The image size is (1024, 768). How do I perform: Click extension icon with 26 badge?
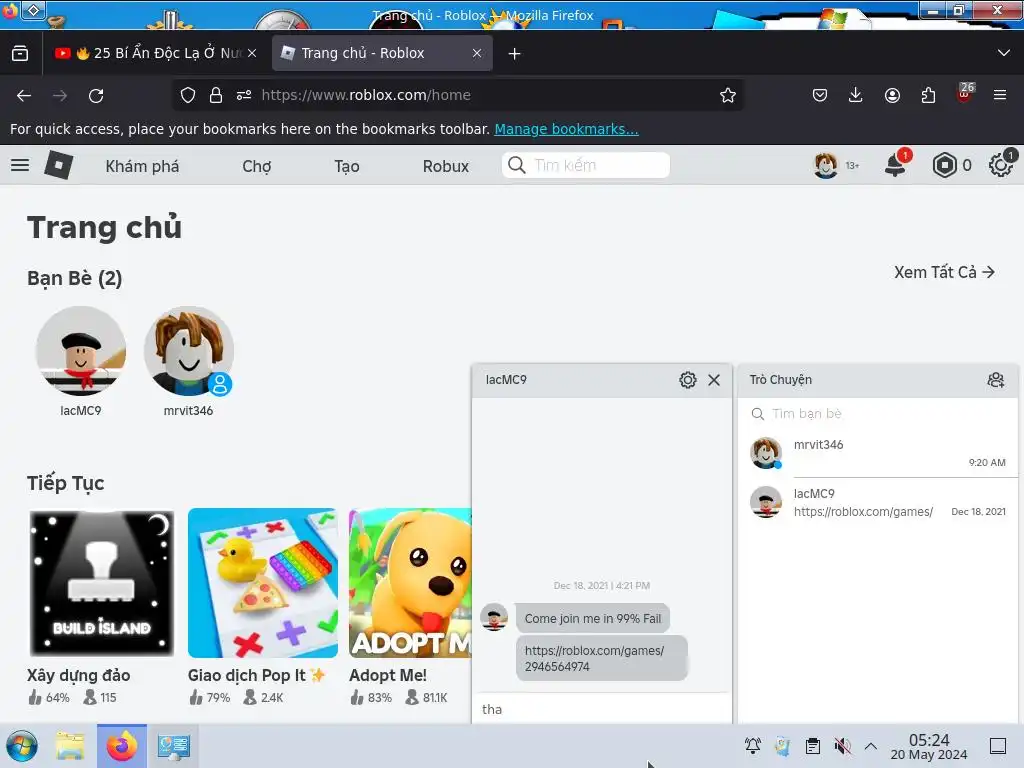(965, 93)
